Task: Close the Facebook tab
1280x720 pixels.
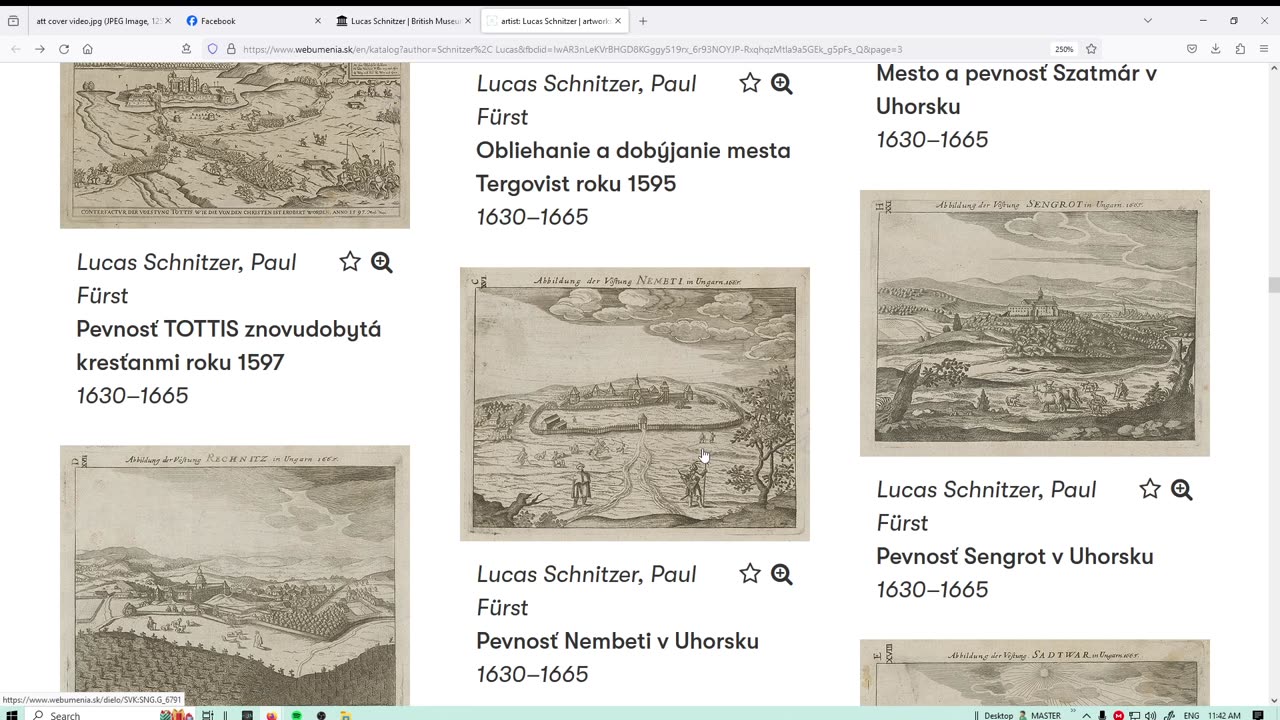Action: pyautogui.click(x=318, y=20)
